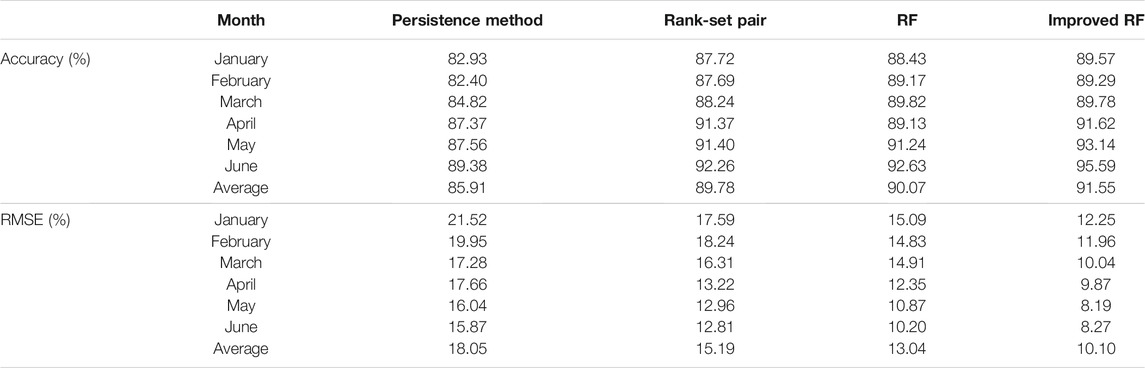Click the 18.05 Persistence average RMSE cell

[467, 348]
